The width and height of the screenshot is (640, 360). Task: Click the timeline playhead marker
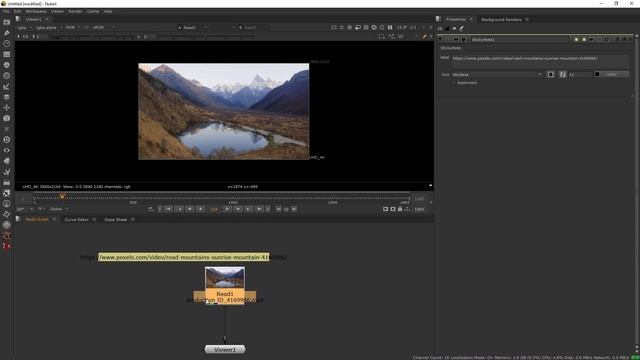[62, 196]
